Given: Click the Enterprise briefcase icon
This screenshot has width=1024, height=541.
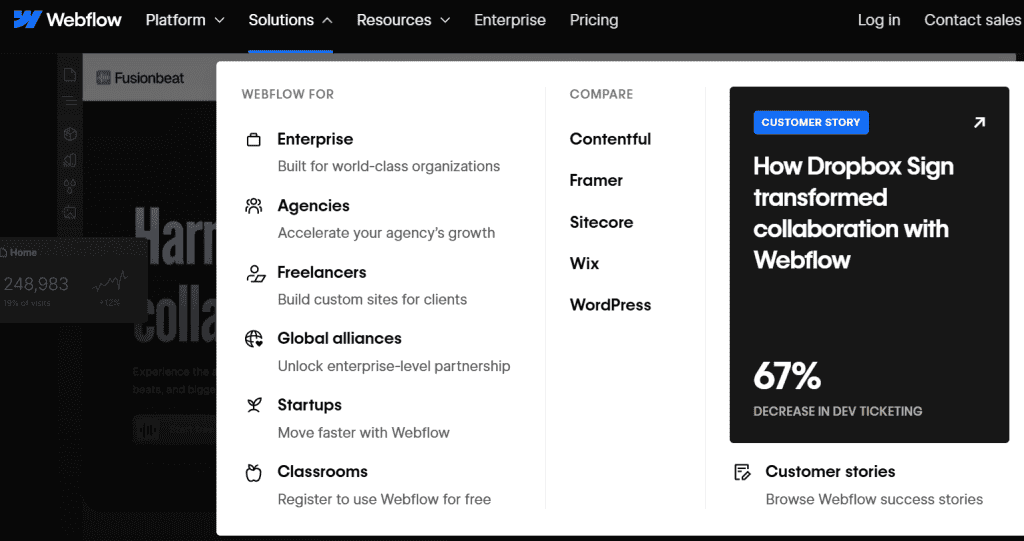Looking at the screenshot, I should pos(254,140).
